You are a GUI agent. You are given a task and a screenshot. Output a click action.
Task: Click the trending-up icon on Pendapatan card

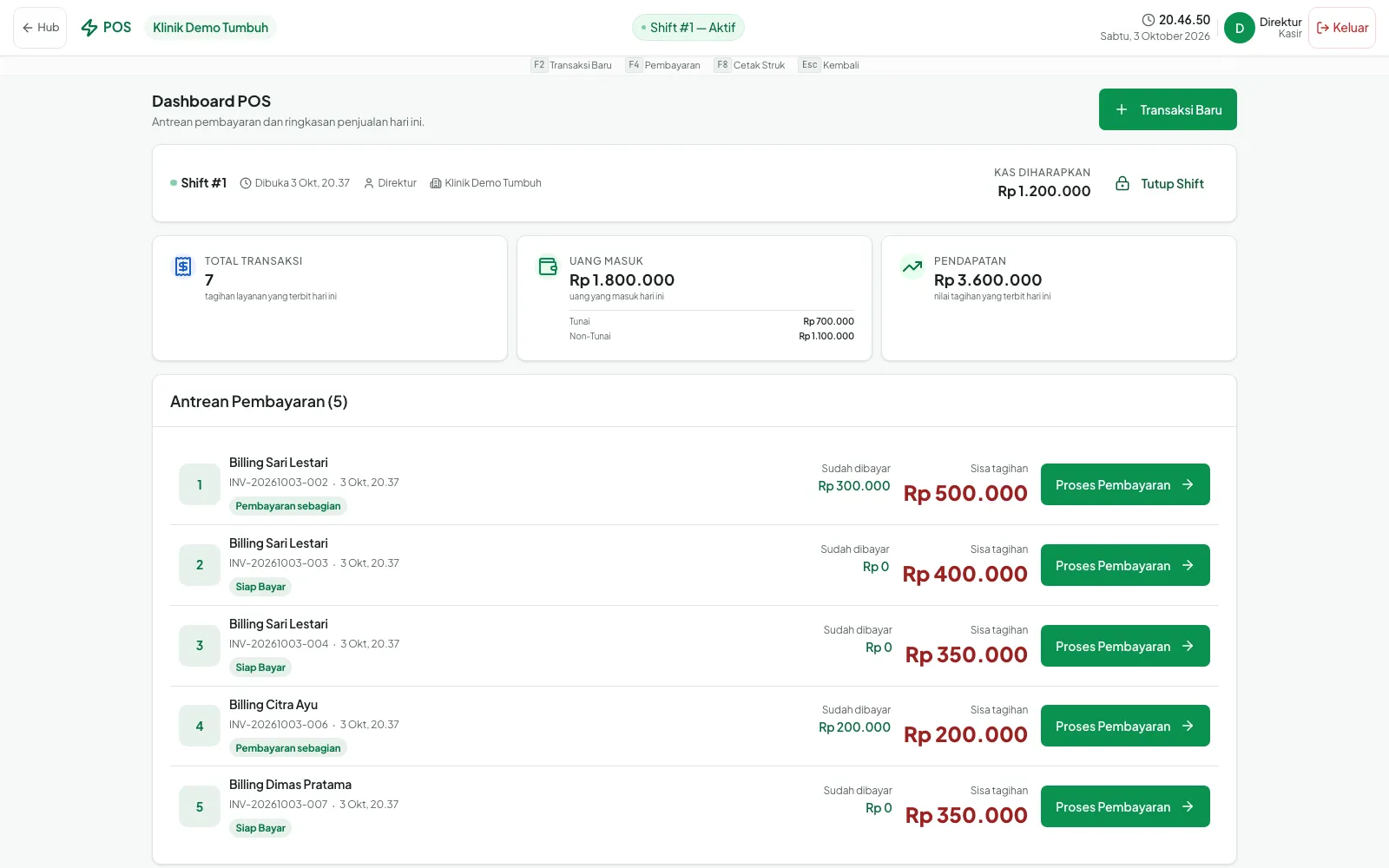pyautogui.click(x=912, y=266)
